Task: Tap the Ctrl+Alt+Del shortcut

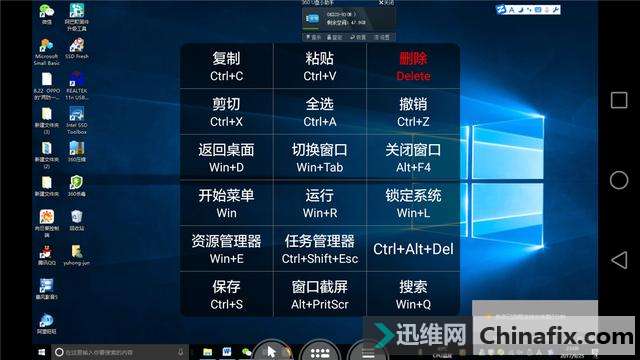Action: (x=413, y=249)
